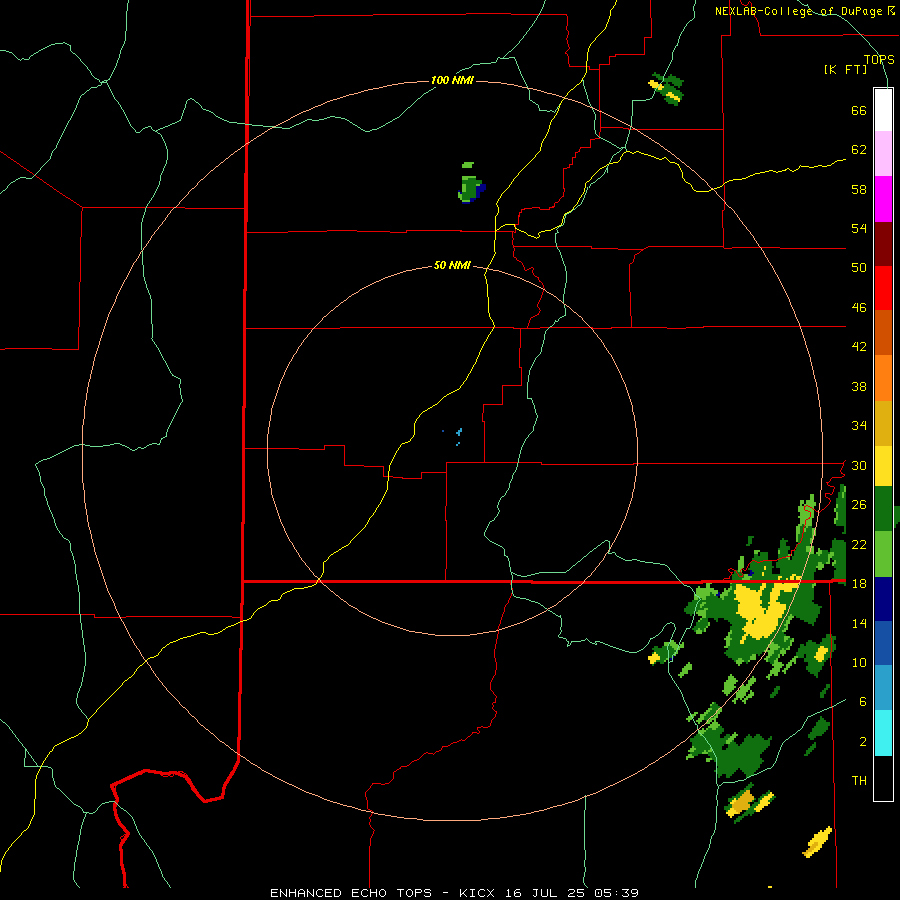The image size is (900, 900).
Task: Click the dark red swatch between 50 and 54
Action: (x=883, y=244)
